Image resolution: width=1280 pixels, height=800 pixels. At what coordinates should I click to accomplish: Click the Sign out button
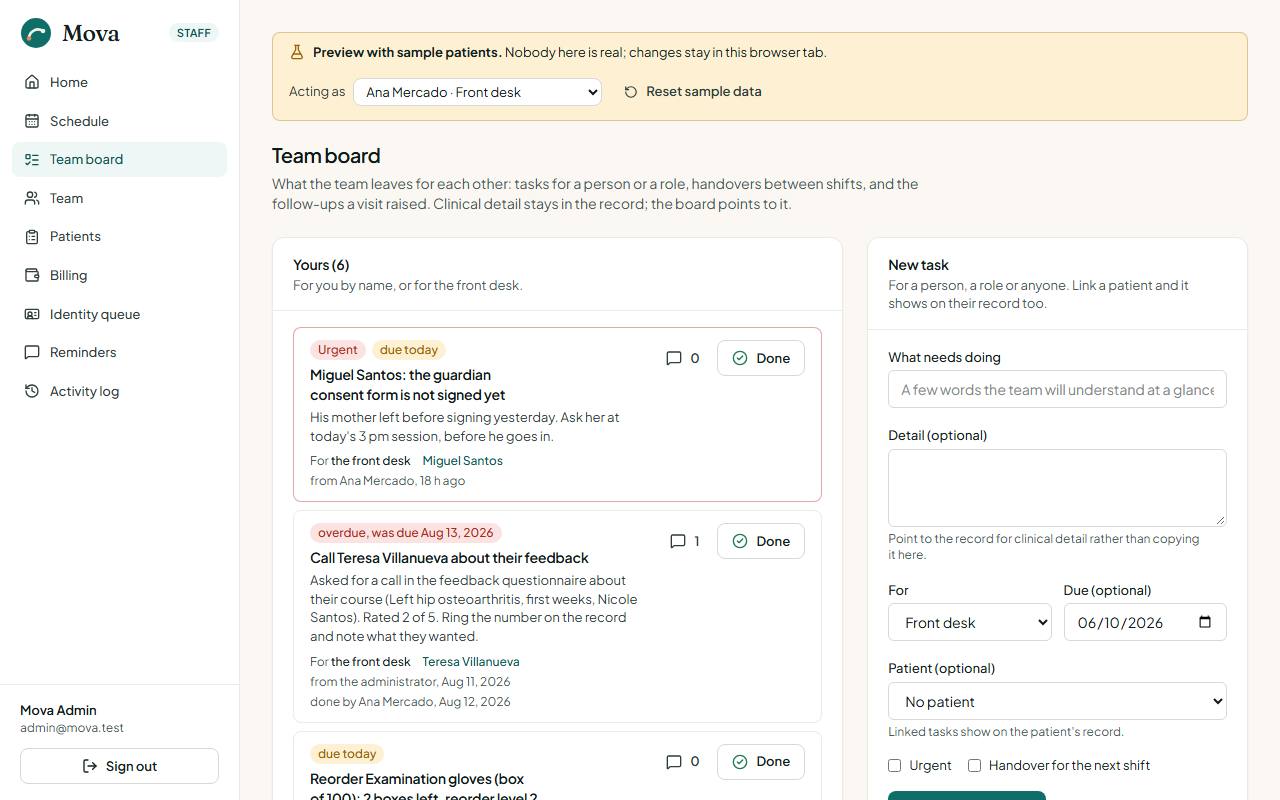click(x=119, y=766)
